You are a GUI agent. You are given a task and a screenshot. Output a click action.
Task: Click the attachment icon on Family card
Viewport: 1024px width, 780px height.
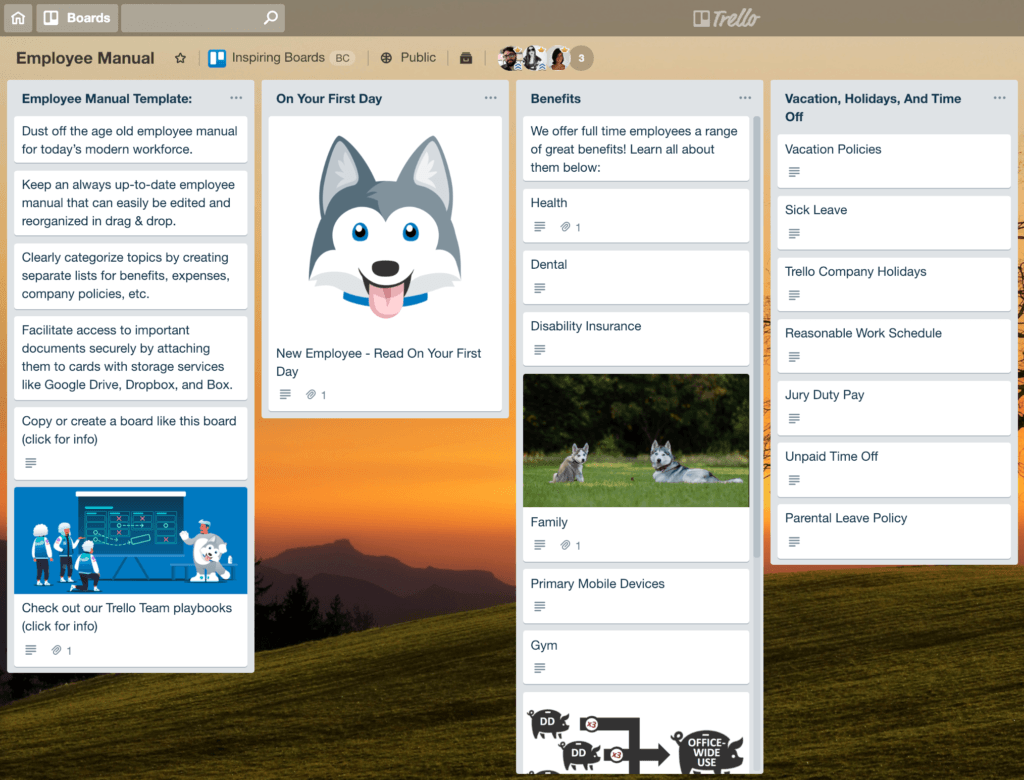pos(566,545)
